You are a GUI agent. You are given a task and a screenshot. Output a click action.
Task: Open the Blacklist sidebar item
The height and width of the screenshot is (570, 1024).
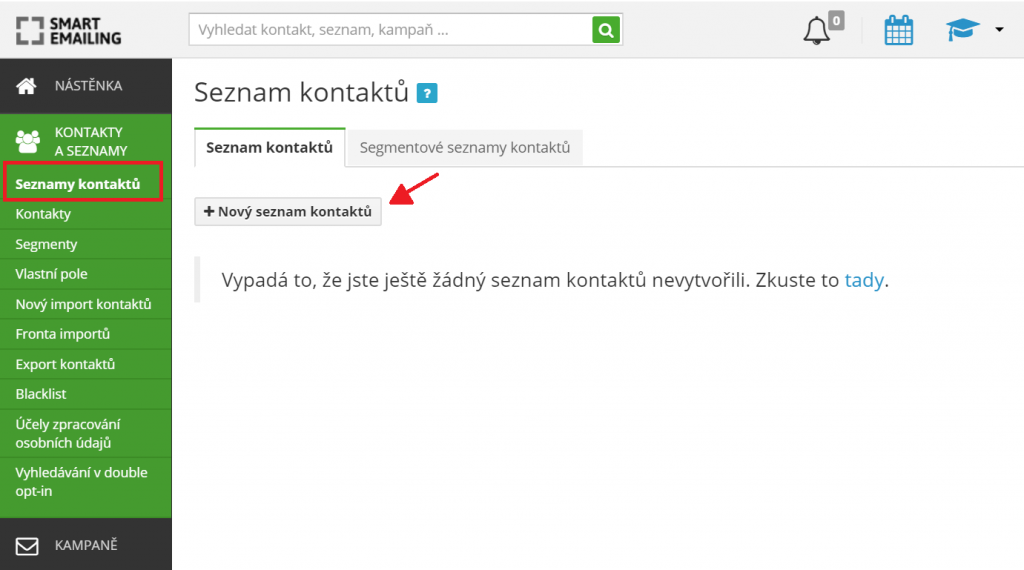pos(41,394)
